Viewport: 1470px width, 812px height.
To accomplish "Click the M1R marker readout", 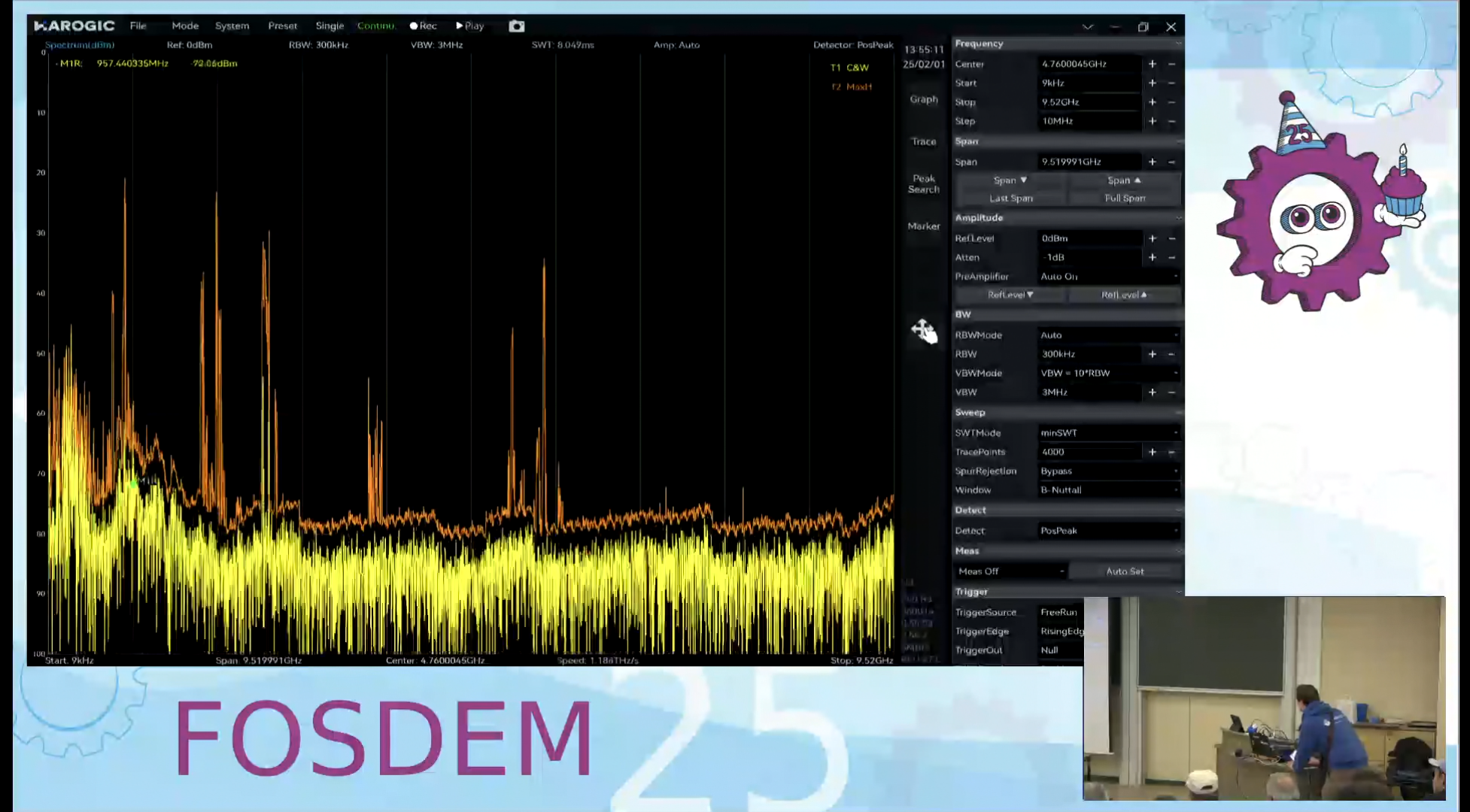I will pyautogui.click(x=148, y=63).
